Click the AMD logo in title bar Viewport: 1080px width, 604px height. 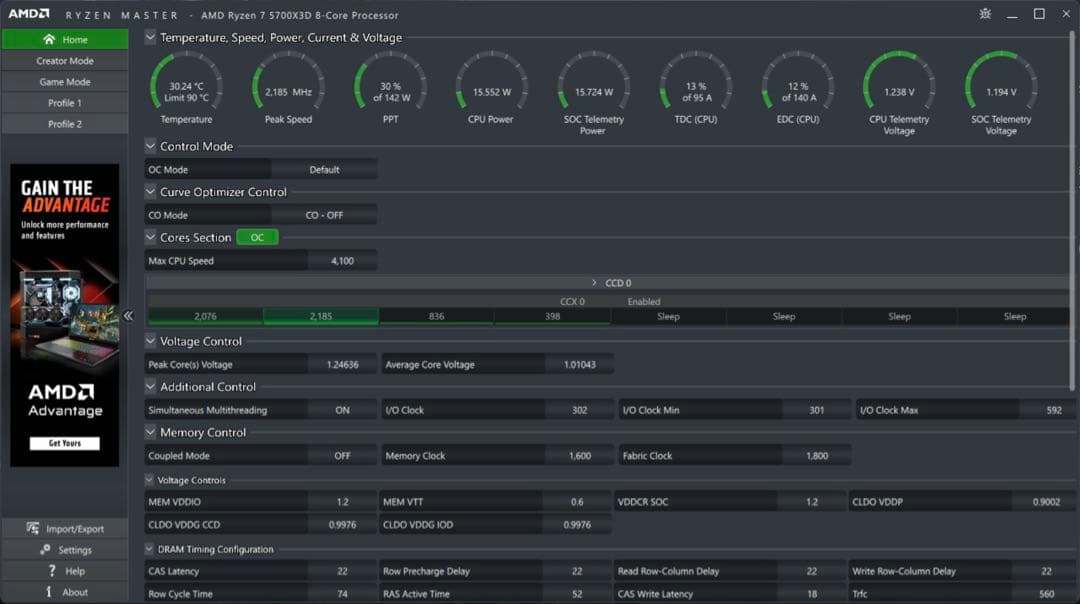pyautogui.click(x=29, y=14)
